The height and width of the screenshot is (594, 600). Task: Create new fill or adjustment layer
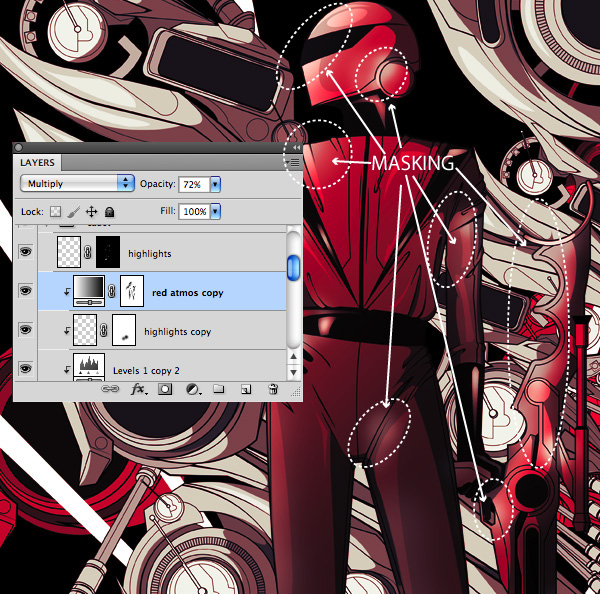click(x=192, y=389)
